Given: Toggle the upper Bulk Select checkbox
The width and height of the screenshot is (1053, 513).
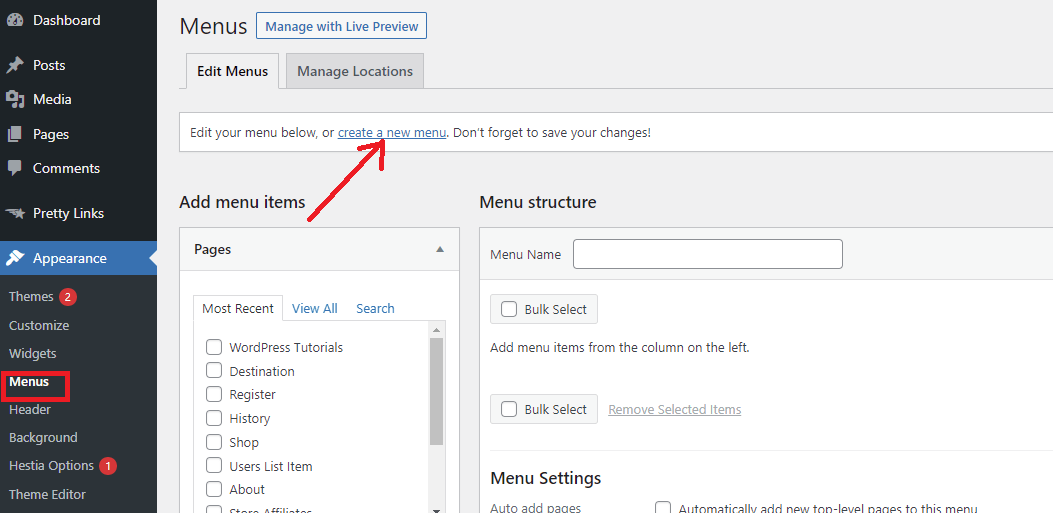Looking at the screenshot, I should pyautogui.click(x=509, y=309).
